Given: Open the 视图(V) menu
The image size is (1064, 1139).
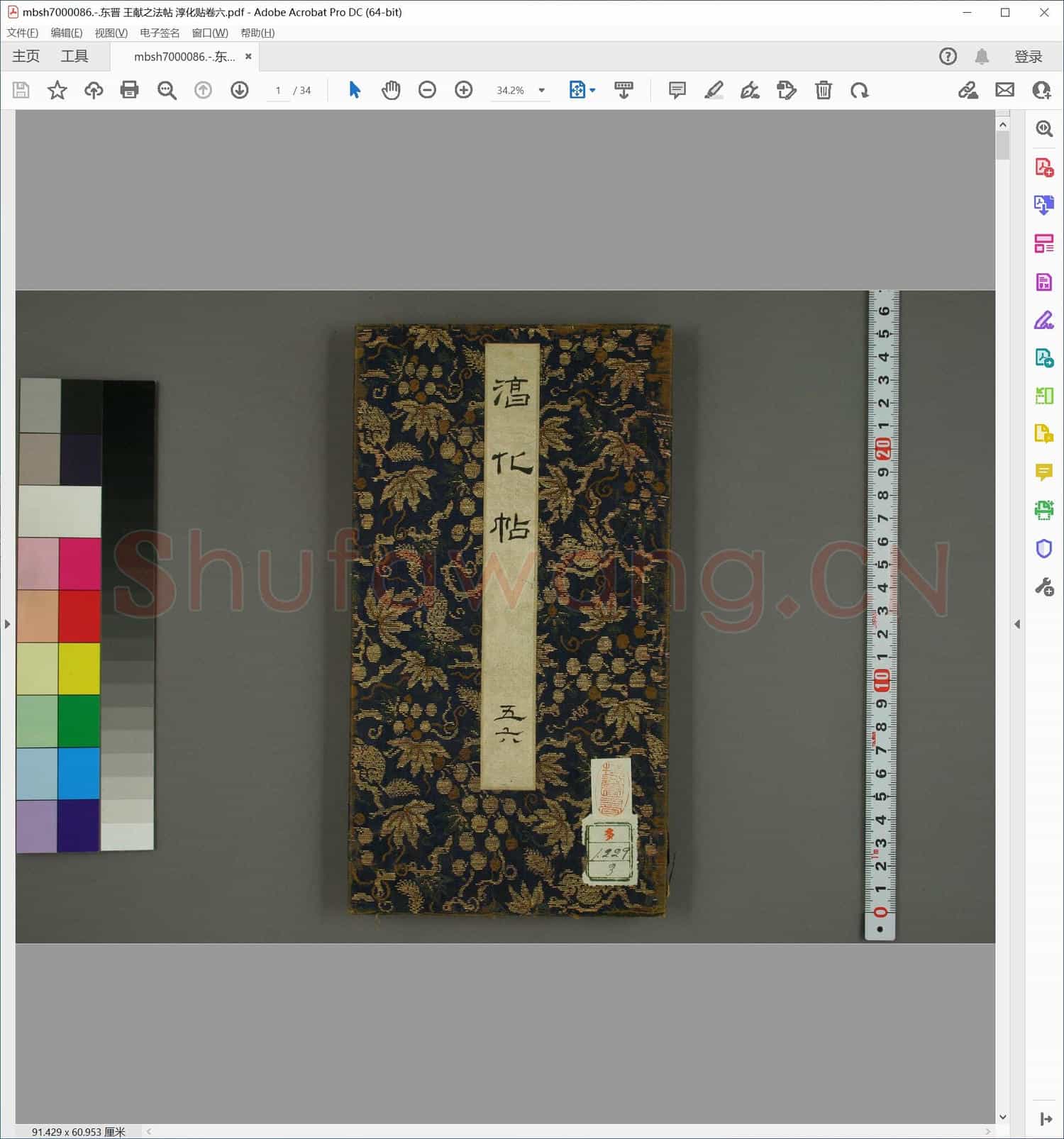Looking at the screenshot, I should tap(111, 33).
